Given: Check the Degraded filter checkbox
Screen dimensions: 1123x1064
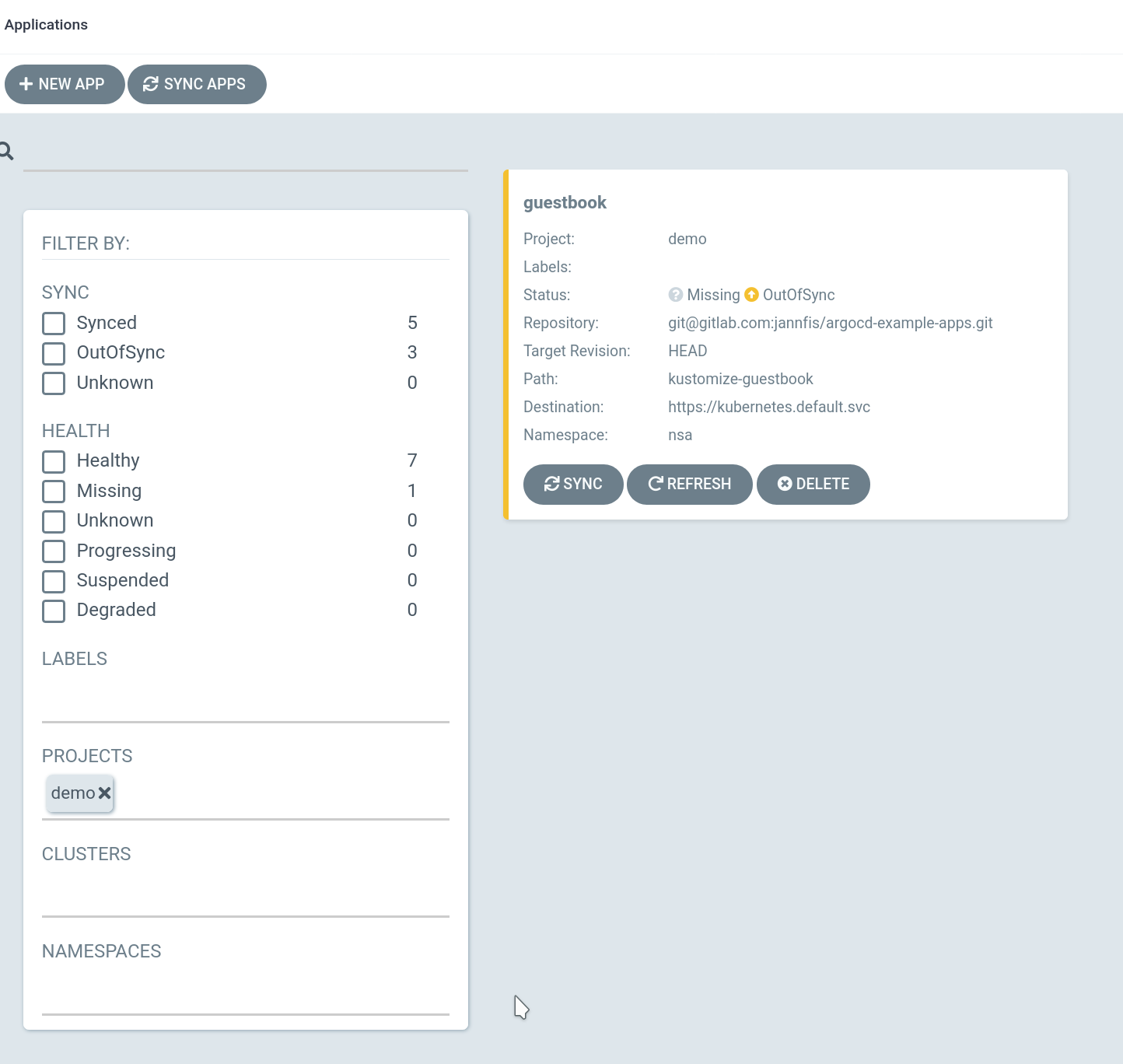Looking at the screenshot, I should click(x=54, y=611).
